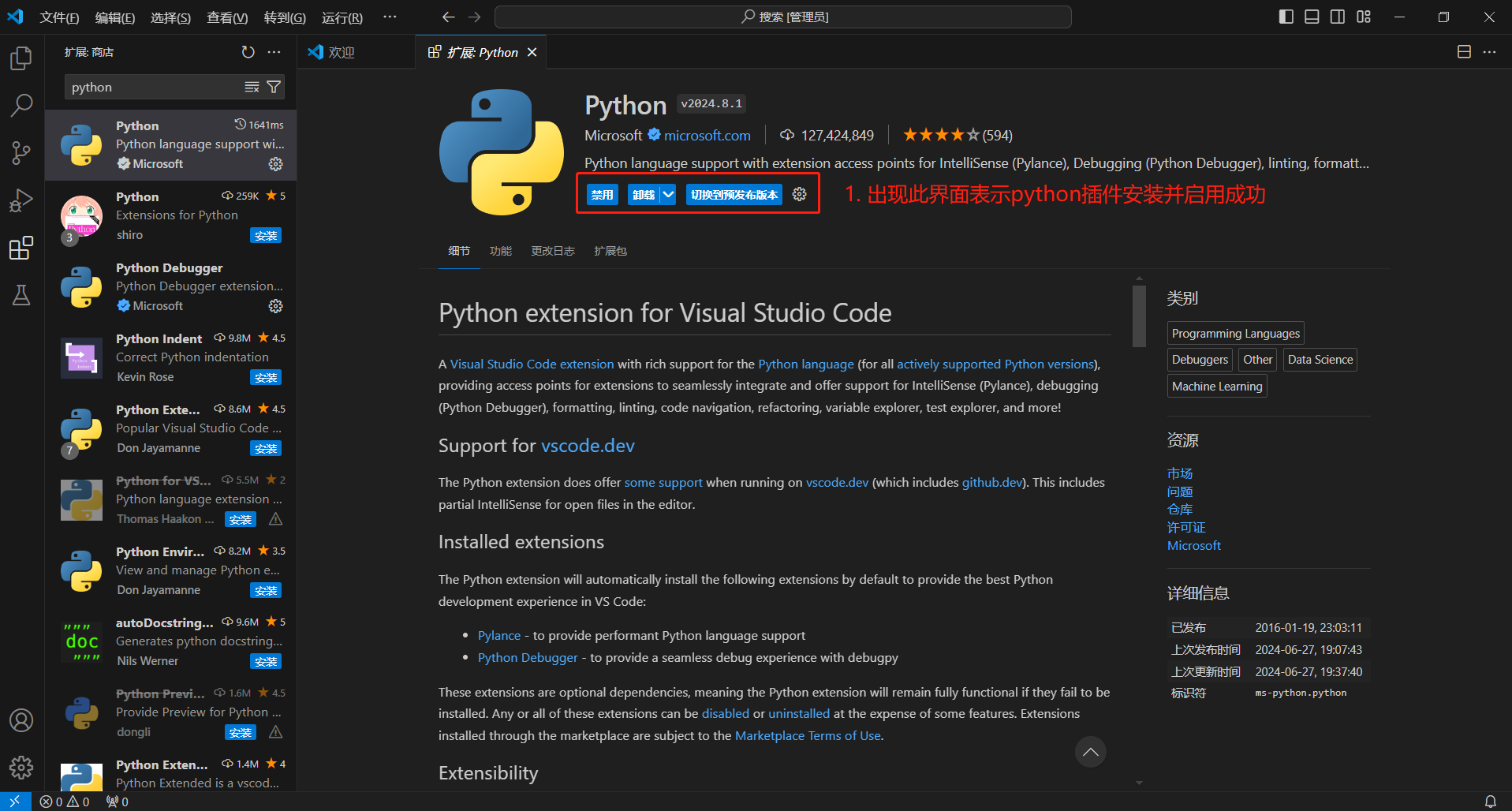Open the Marketplace Terms of Use link
This screenshot has height=811, width=1512.
click(808, 735)
